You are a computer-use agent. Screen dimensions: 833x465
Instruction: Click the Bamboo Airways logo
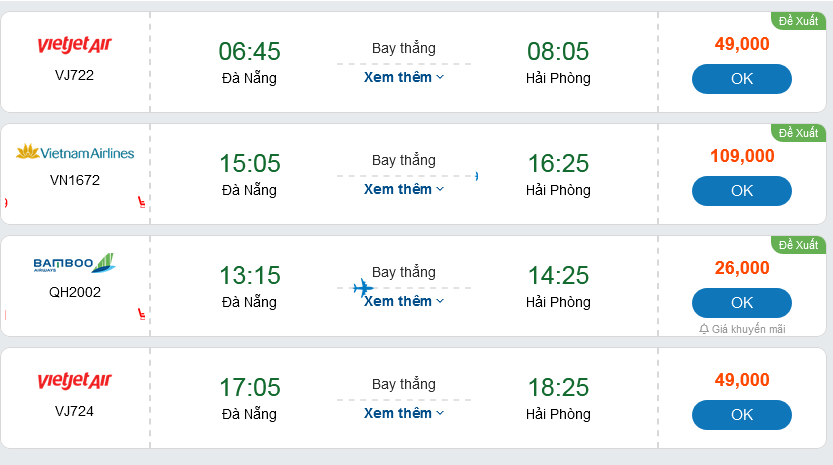[75, 264]
